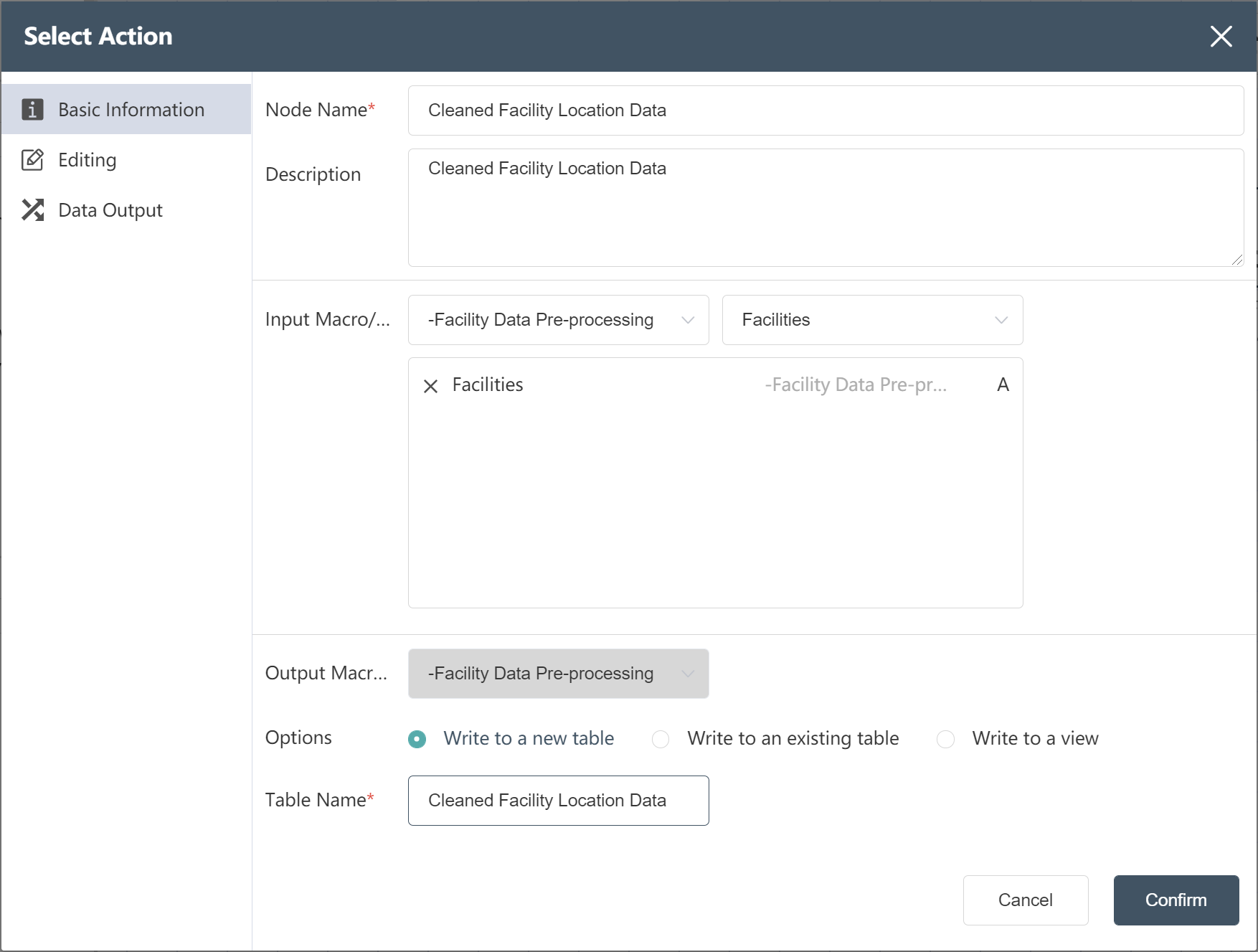1258x952 pixels.
Task: Click the Data Output shuffle icon
Action: click(x=32, y=209)
